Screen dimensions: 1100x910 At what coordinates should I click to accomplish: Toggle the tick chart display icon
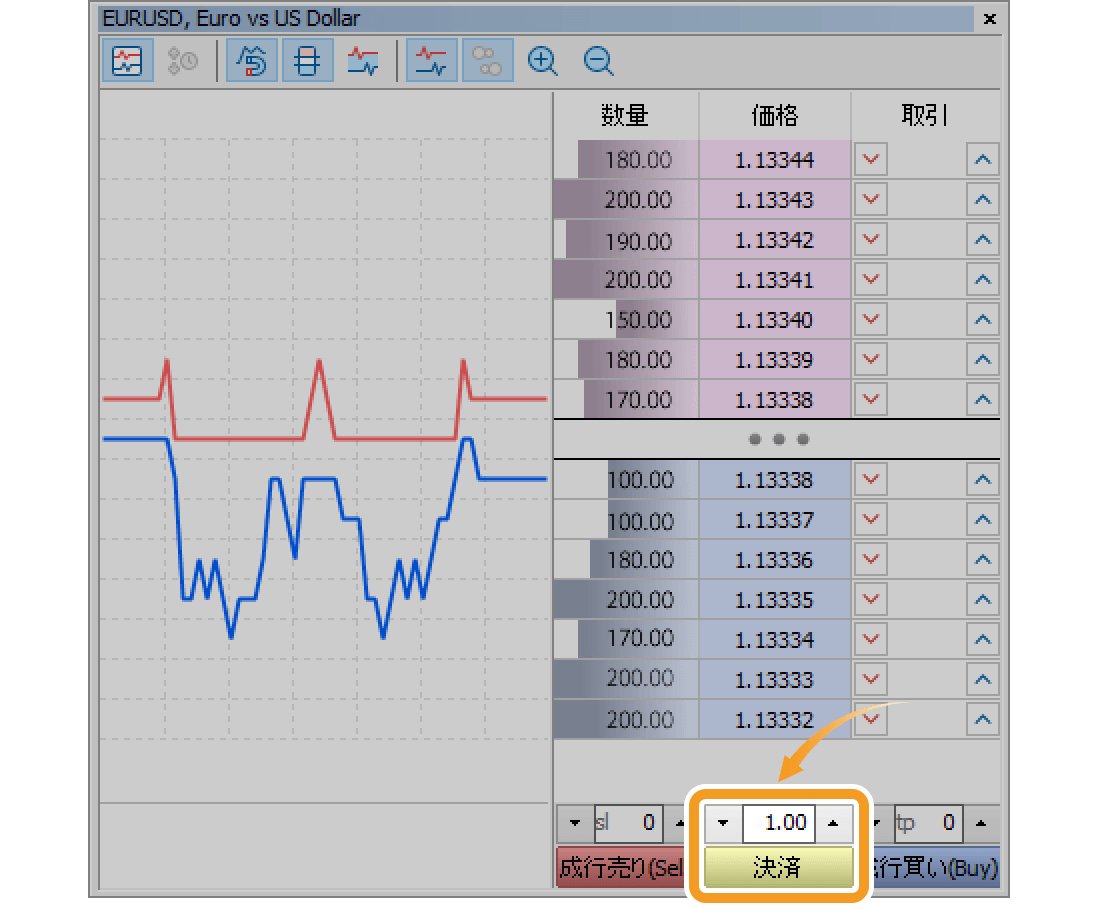pos(127,61)
